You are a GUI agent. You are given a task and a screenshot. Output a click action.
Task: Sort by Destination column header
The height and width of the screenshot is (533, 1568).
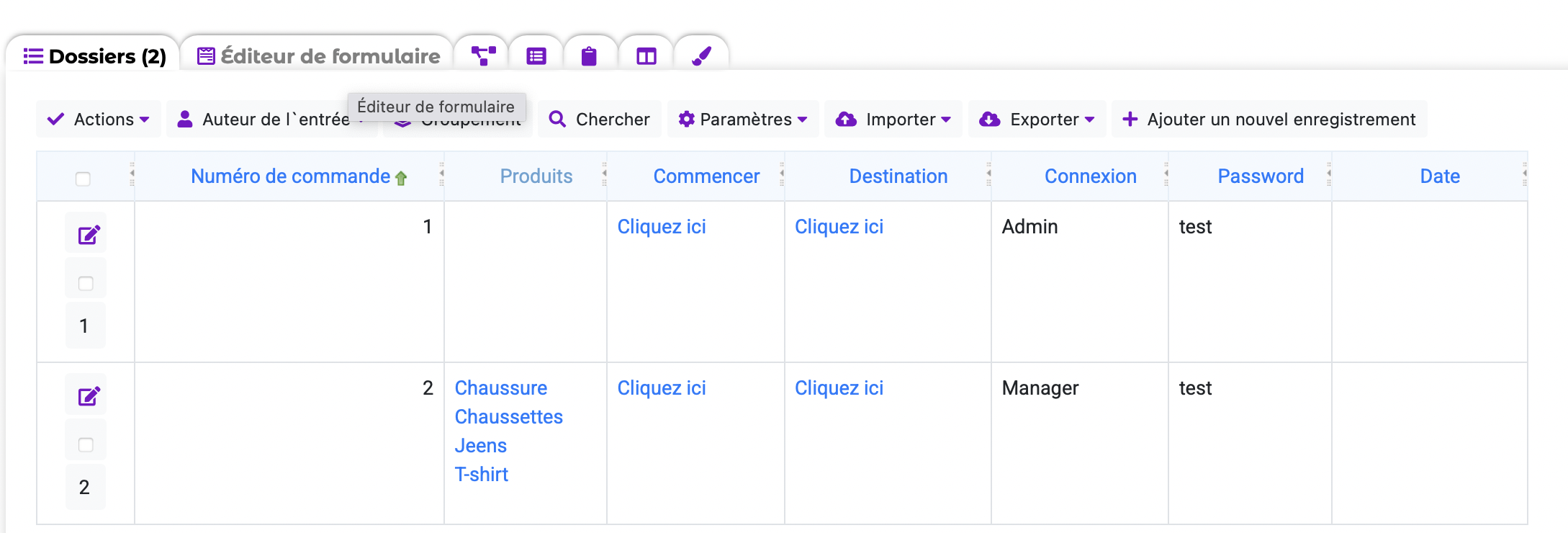point(898,176)
